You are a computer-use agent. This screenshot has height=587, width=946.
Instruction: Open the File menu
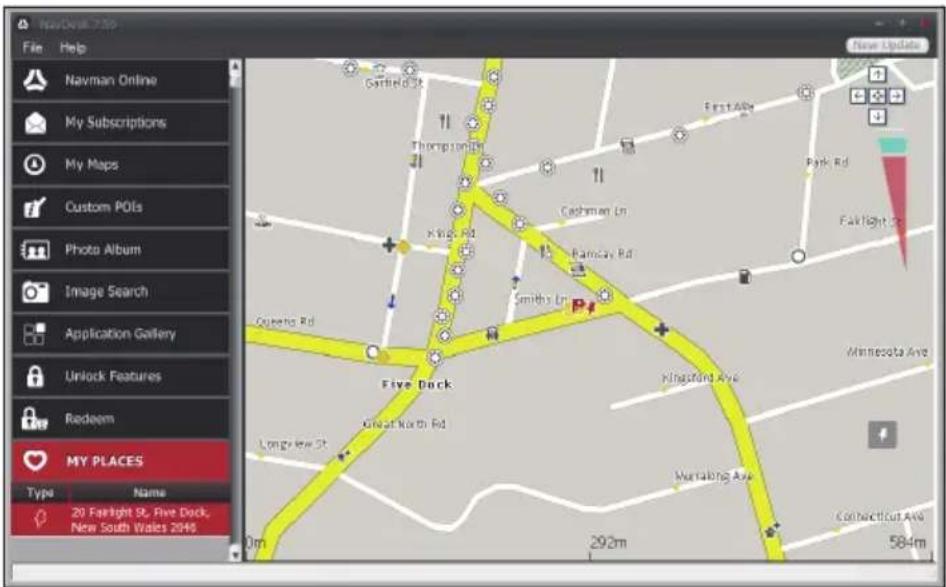pos(32,48)
